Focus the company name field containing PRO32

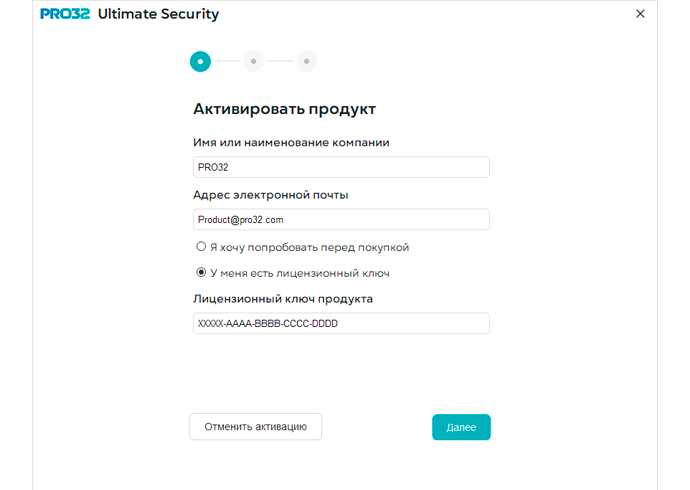point(341,167)
